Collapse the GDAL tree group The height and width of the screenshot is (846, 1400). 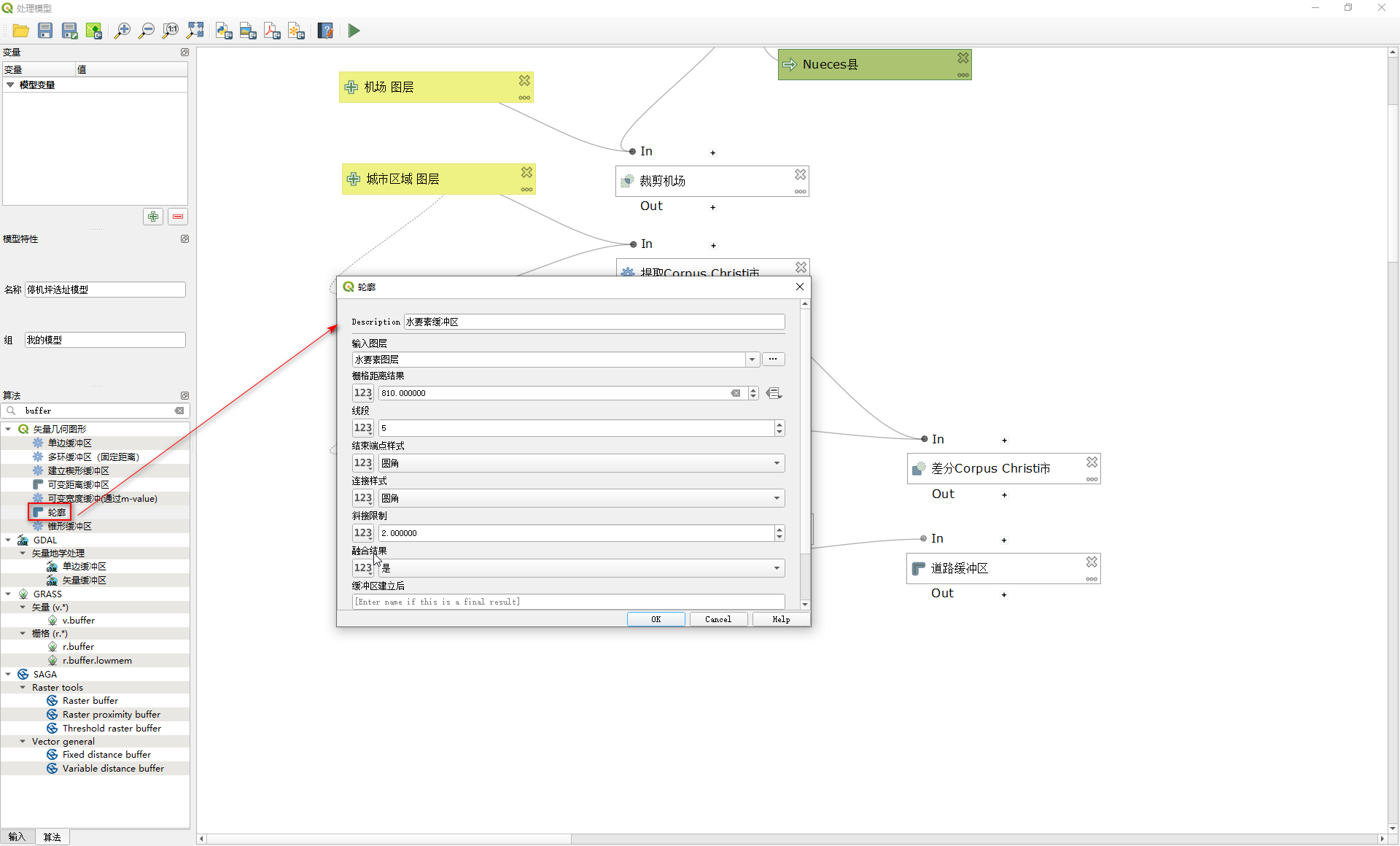point(8,540)
